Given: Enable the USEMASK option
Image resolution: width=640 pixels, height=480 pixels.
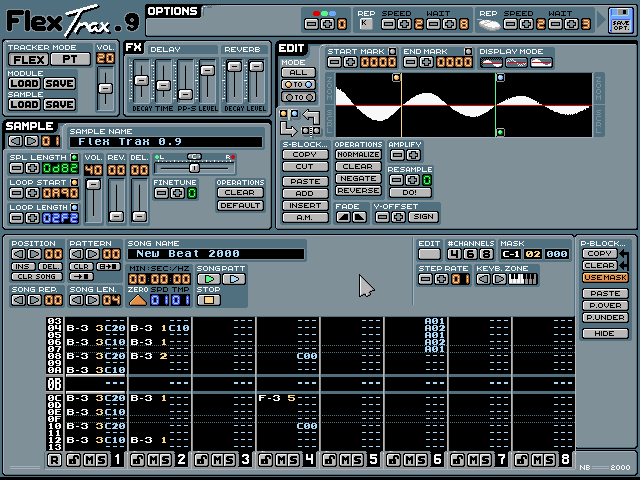Looking at the screenshot, I should (605, 278).
